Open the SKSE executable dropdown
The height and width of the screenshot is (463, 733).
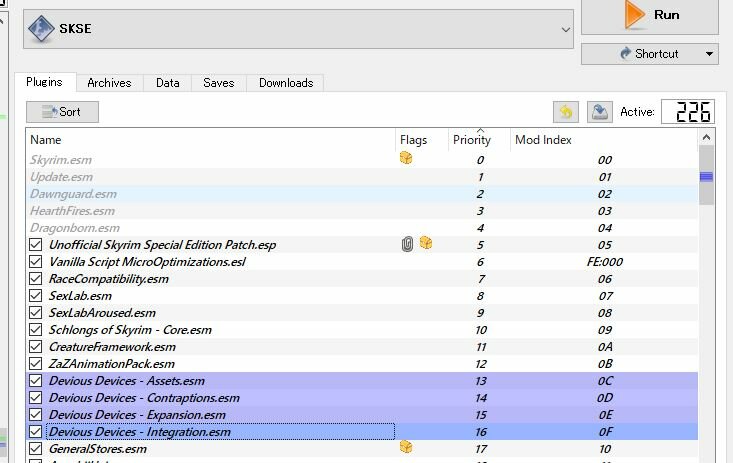pos(565,29)
